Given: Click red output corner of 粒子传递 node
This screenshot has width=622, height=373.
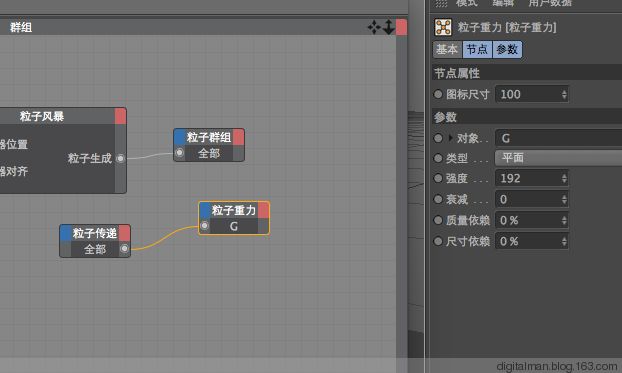Looking at the screenshot, I should pos(125,233).
